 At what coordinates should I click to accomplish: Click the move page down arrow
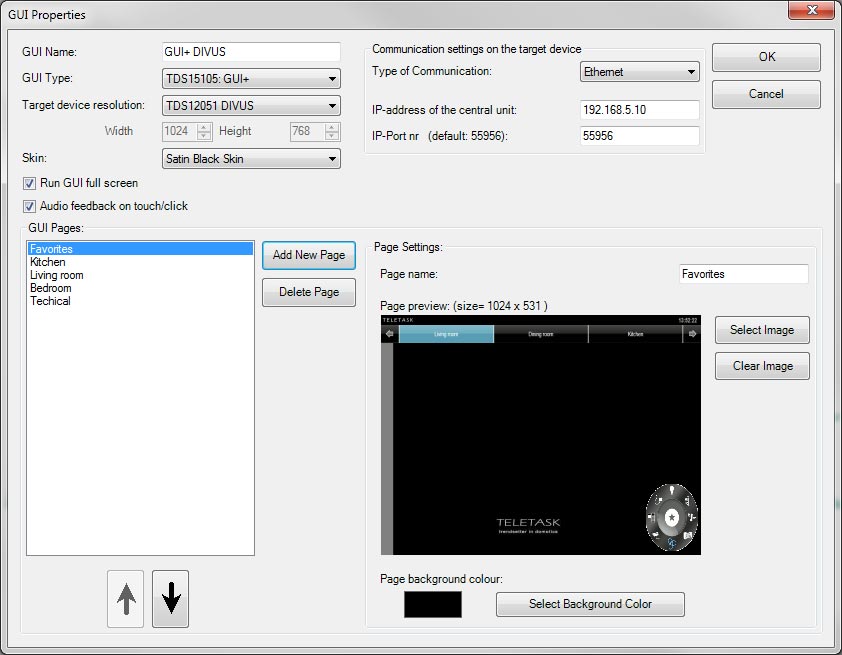tap(170, 598)
